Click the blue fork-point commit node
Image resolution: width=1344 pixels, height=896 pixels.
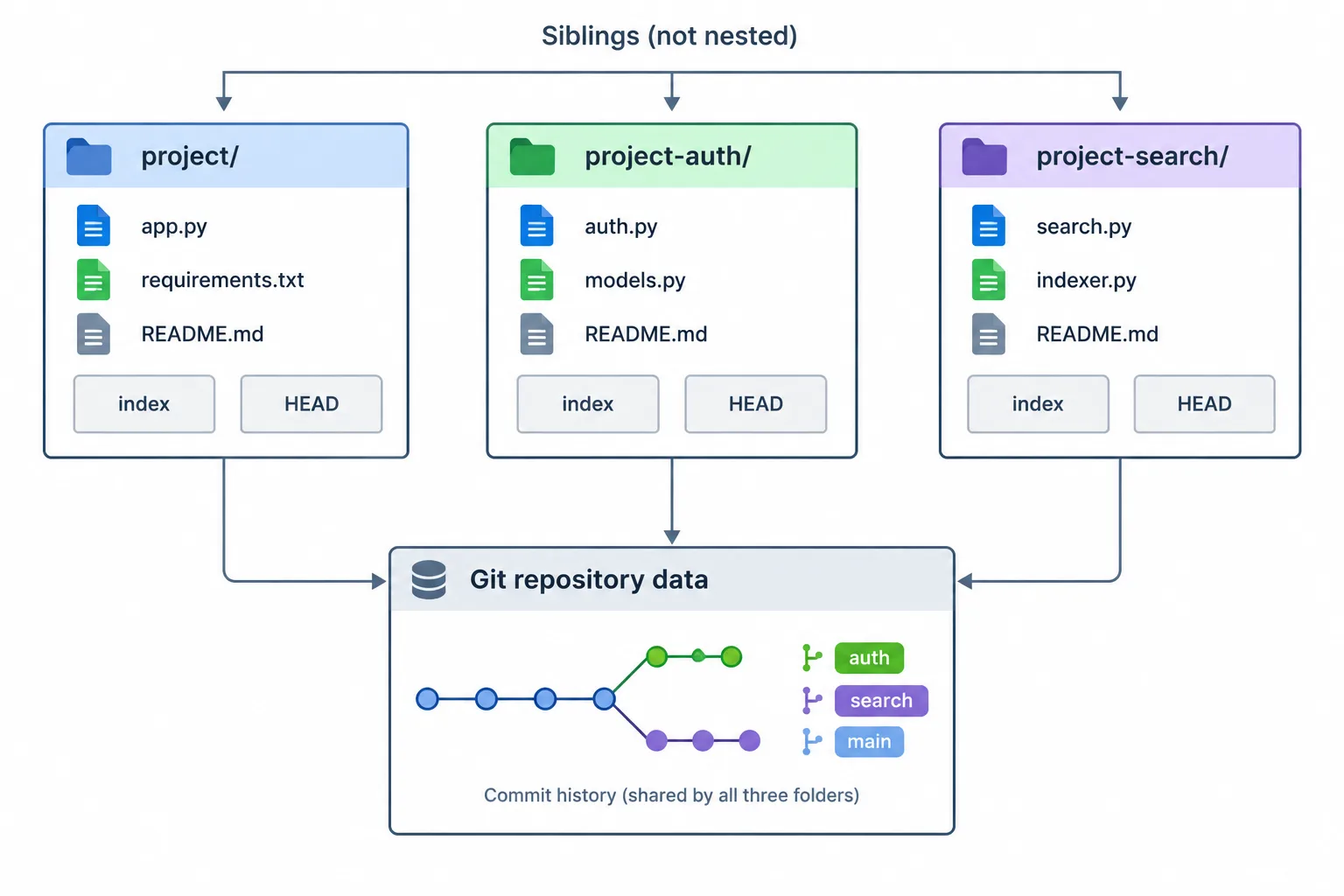click(x=604, y=699)
